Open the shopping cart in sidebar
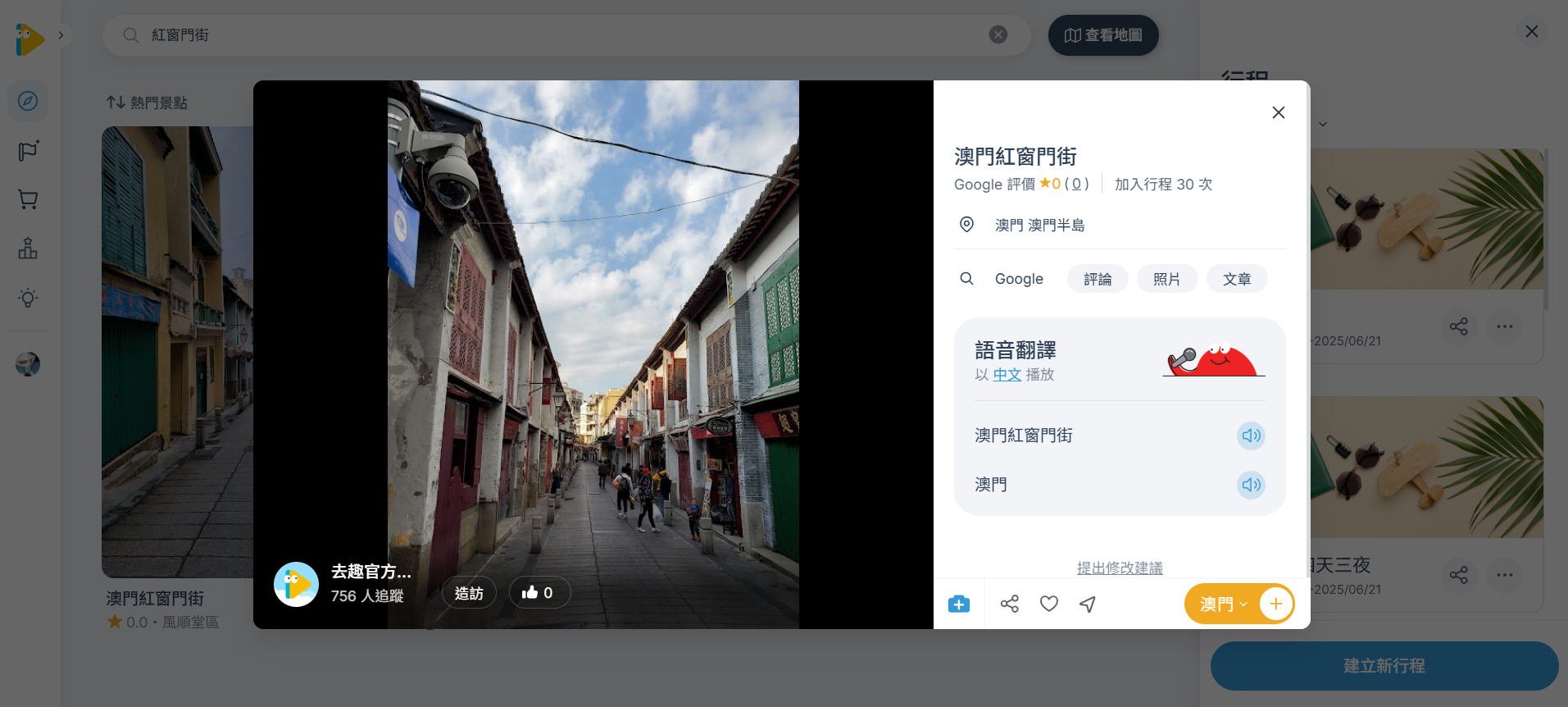 (x=28, y=199)
